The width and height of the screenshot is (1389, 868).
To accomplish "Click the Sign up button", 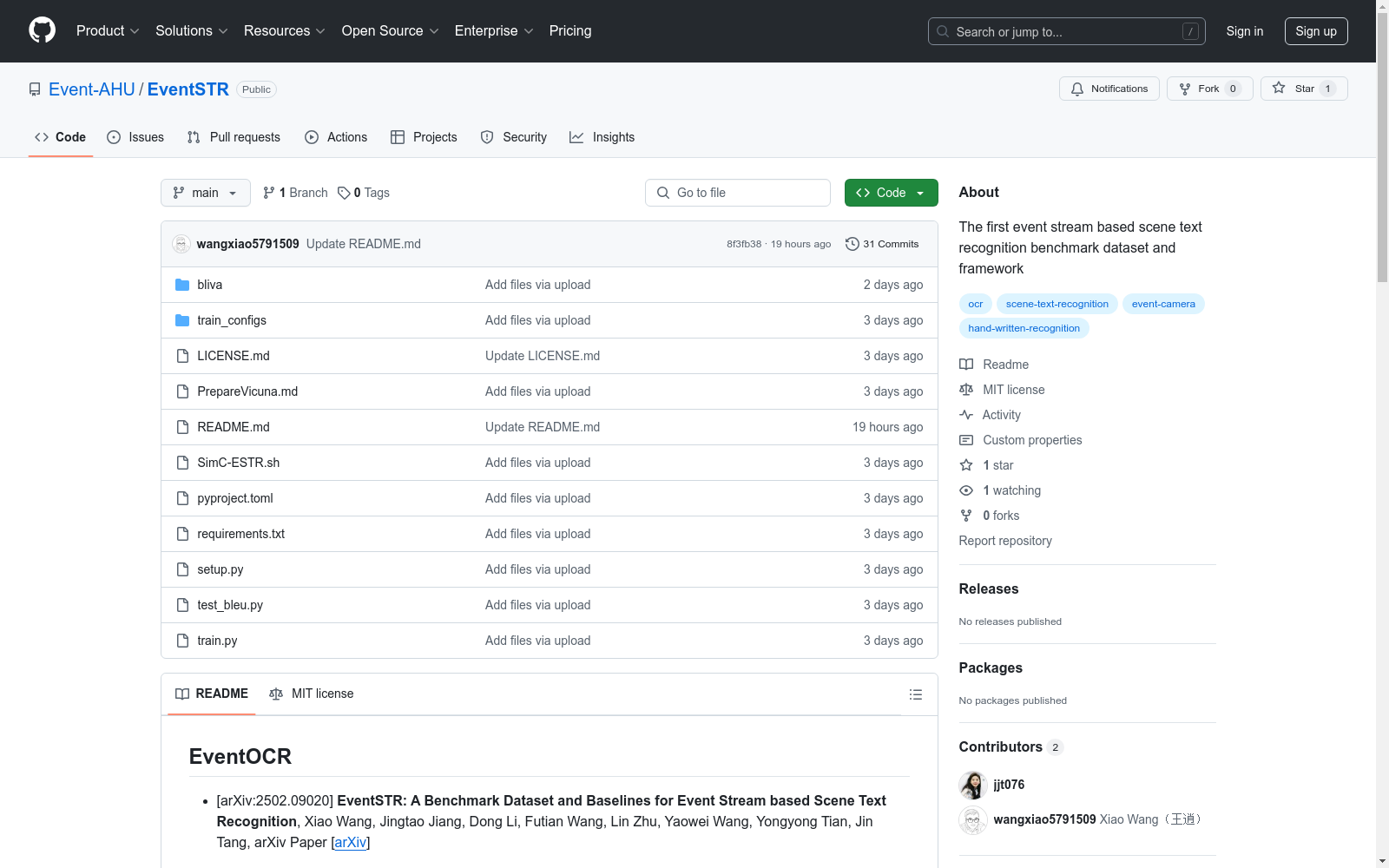I will [x=1316, y=31].
